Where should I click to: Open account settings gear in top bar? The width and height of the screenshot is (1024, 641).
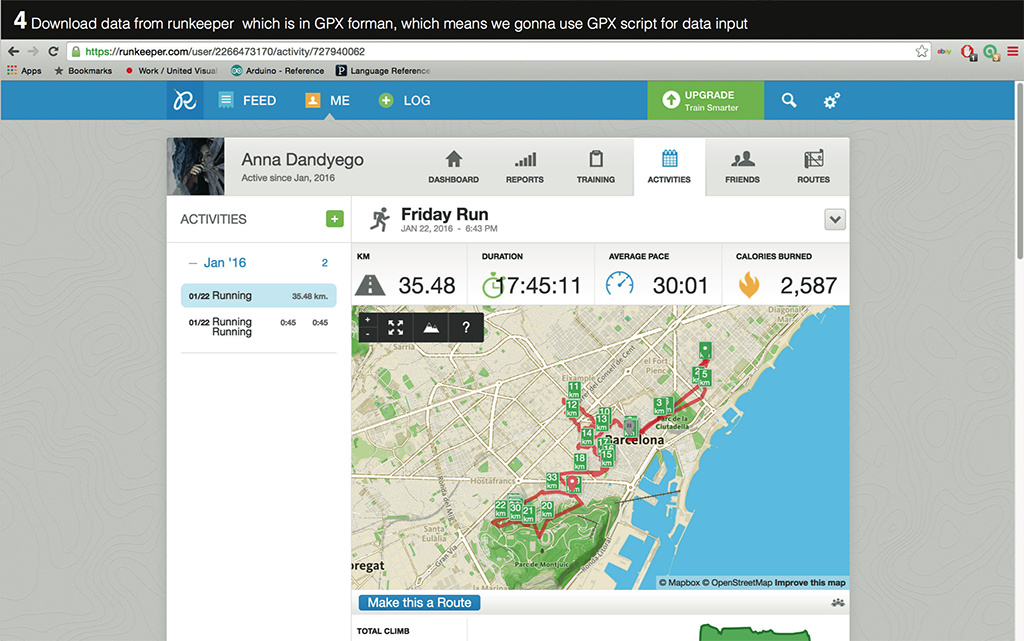(x=831, y=100)
